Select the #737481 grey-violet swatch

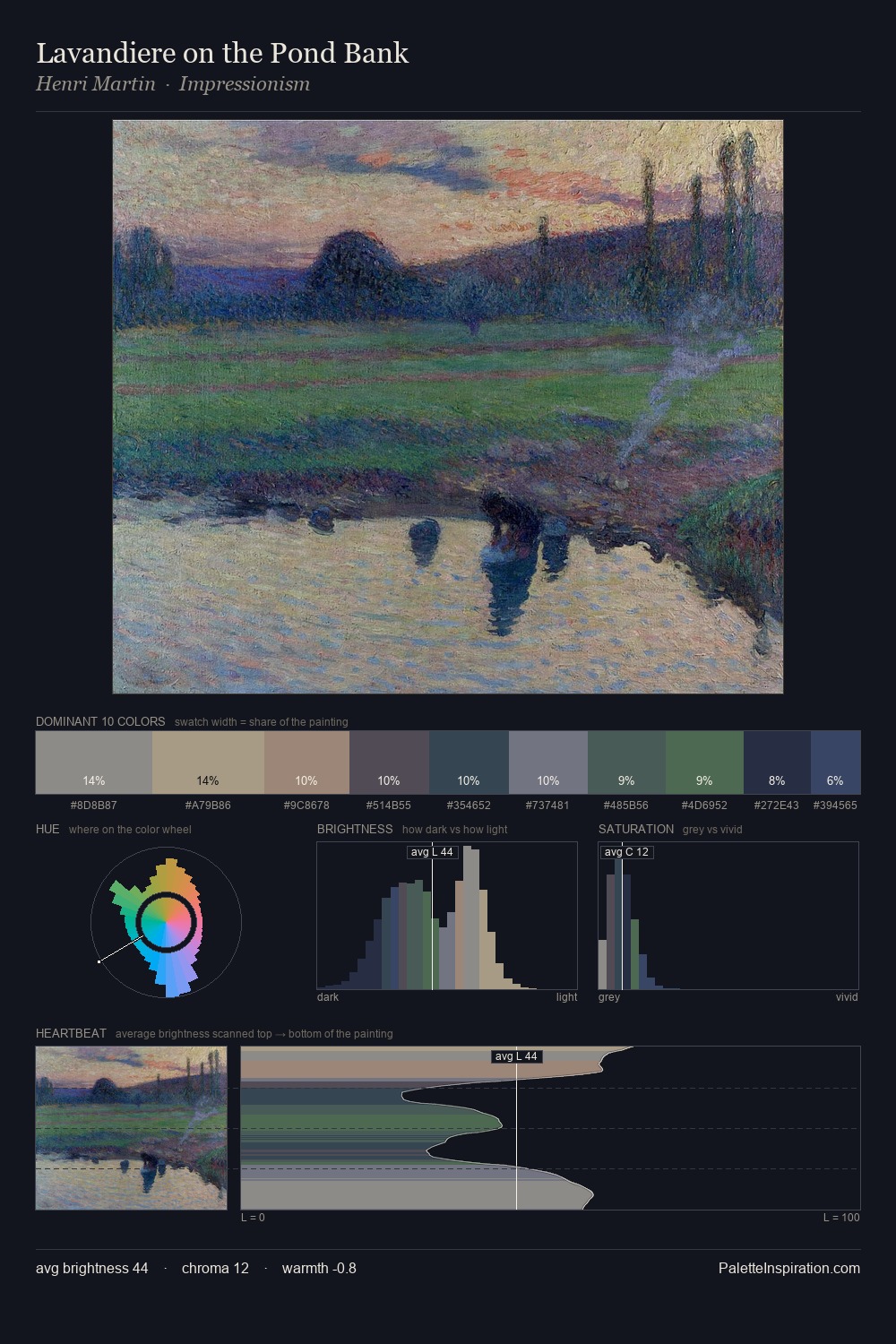pos(548,762)
